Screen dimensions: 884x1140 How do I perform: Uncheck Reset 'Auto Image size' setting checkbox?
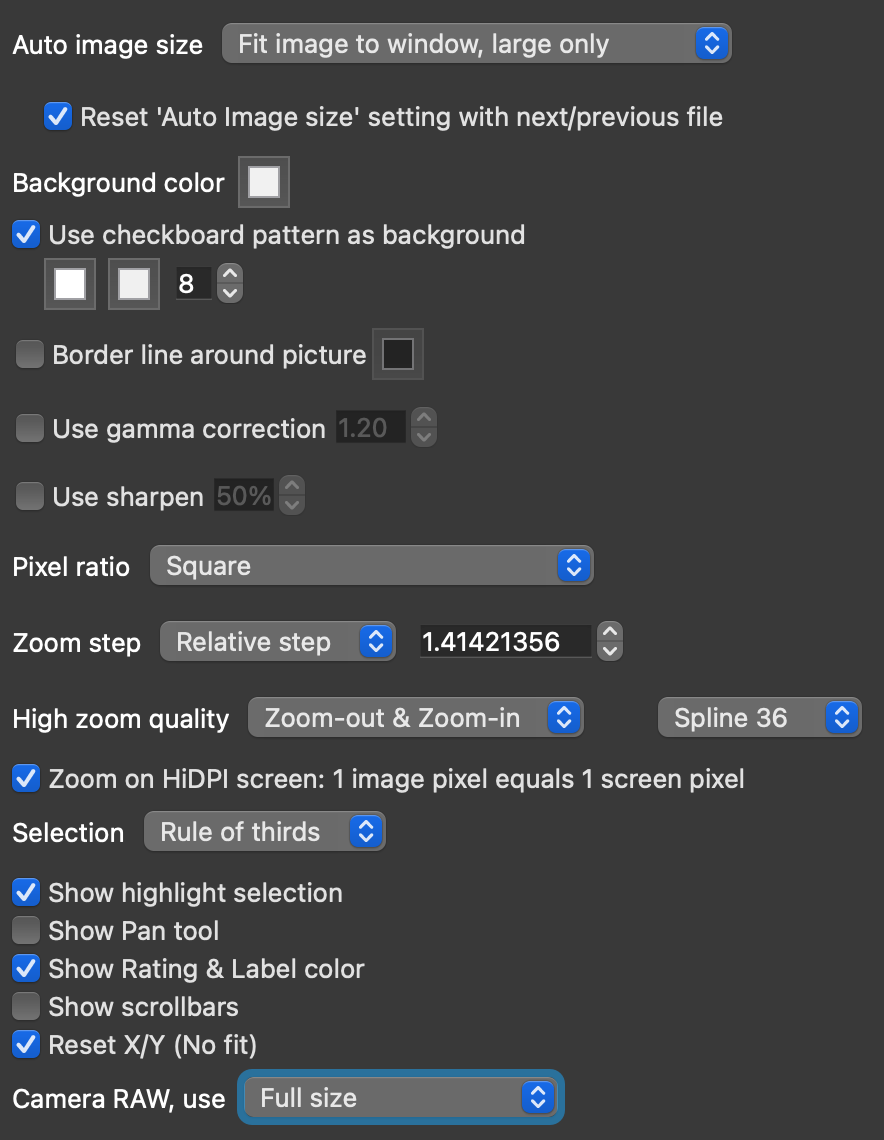click(x=58, y=117)
